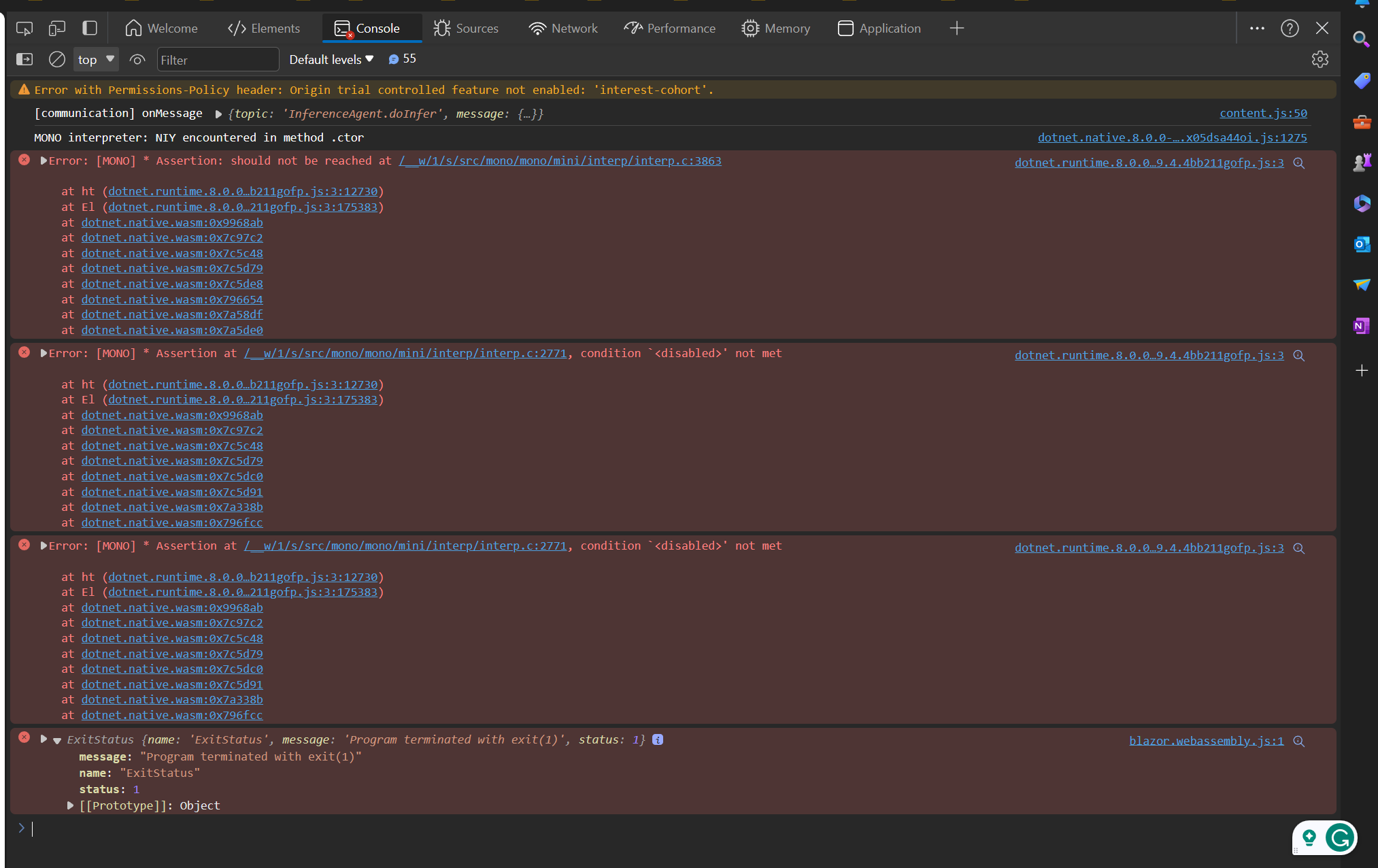Open the Default levels dropdown

coord(331,59)
